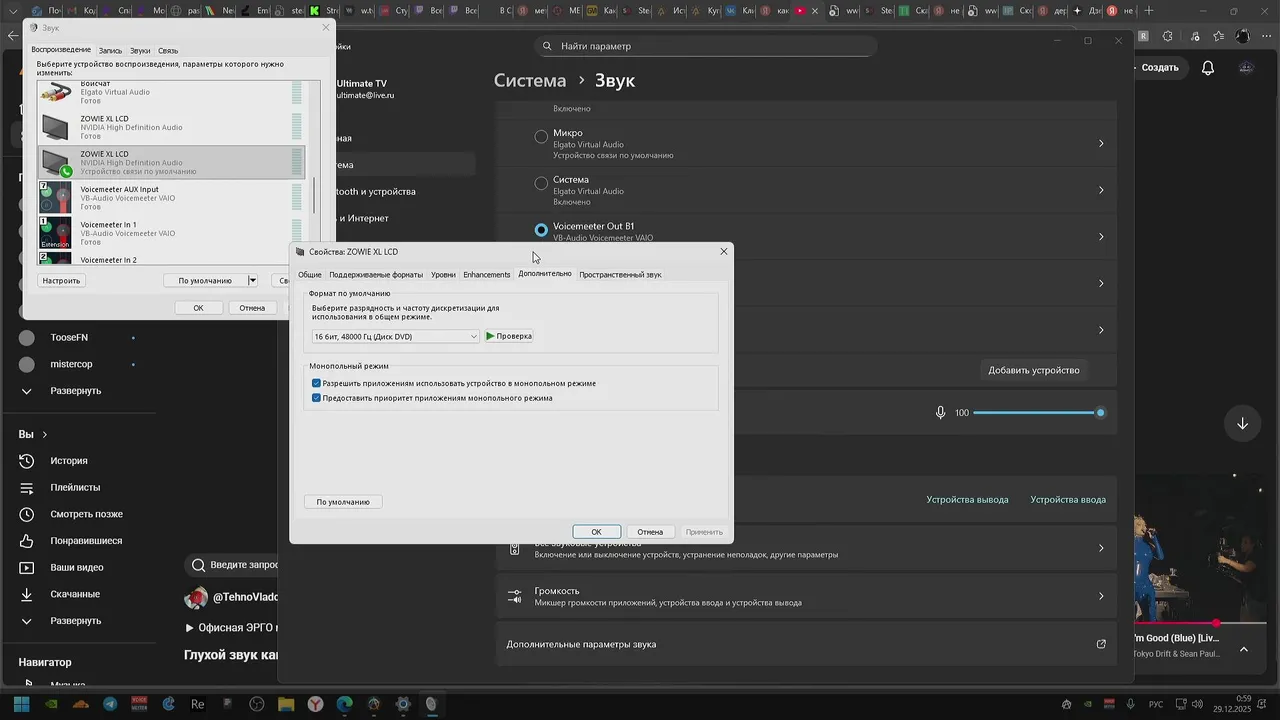Click the Настроить button
1280x720 pixels.
pyautogui.click(x=61, y=281)
